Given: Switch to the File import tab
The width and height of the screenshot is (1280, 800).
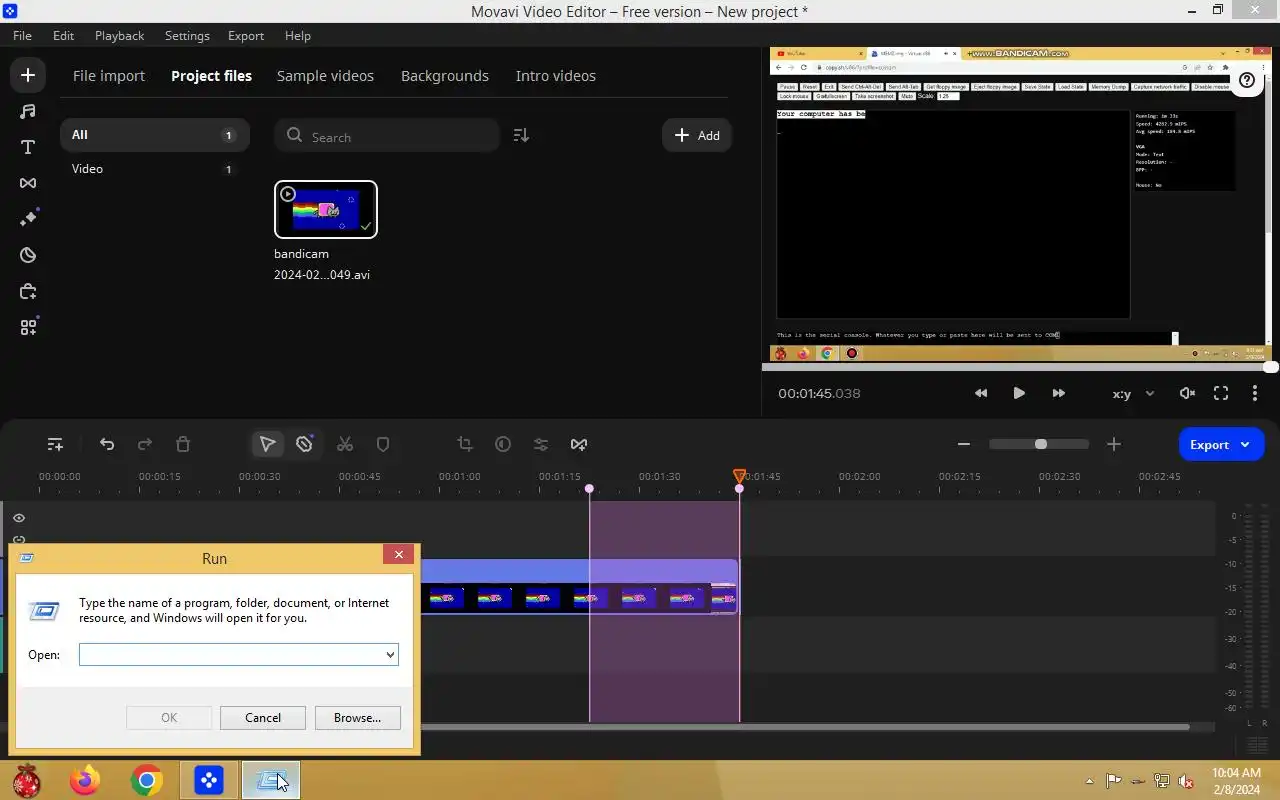Looking at the screenshot, I should (x=109, y=76).
